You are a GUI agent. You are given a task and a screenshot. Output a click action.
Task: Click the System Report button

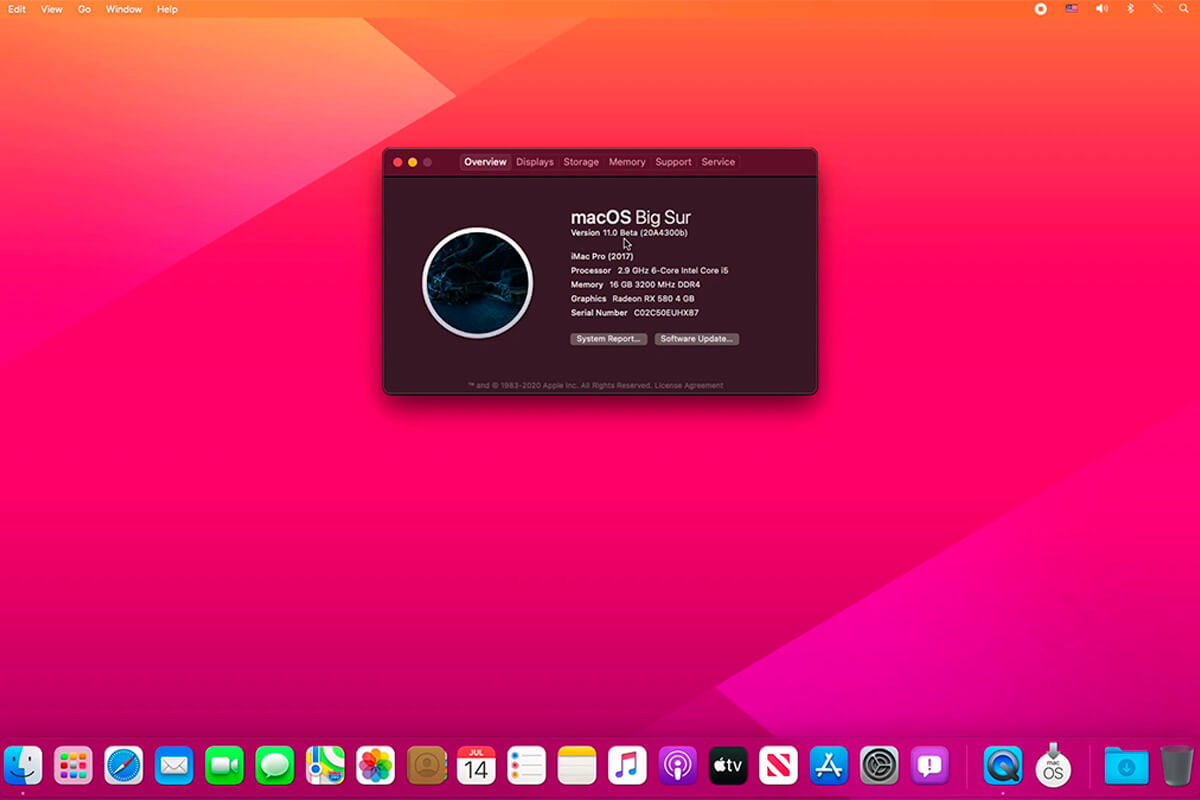coord(608,339)
